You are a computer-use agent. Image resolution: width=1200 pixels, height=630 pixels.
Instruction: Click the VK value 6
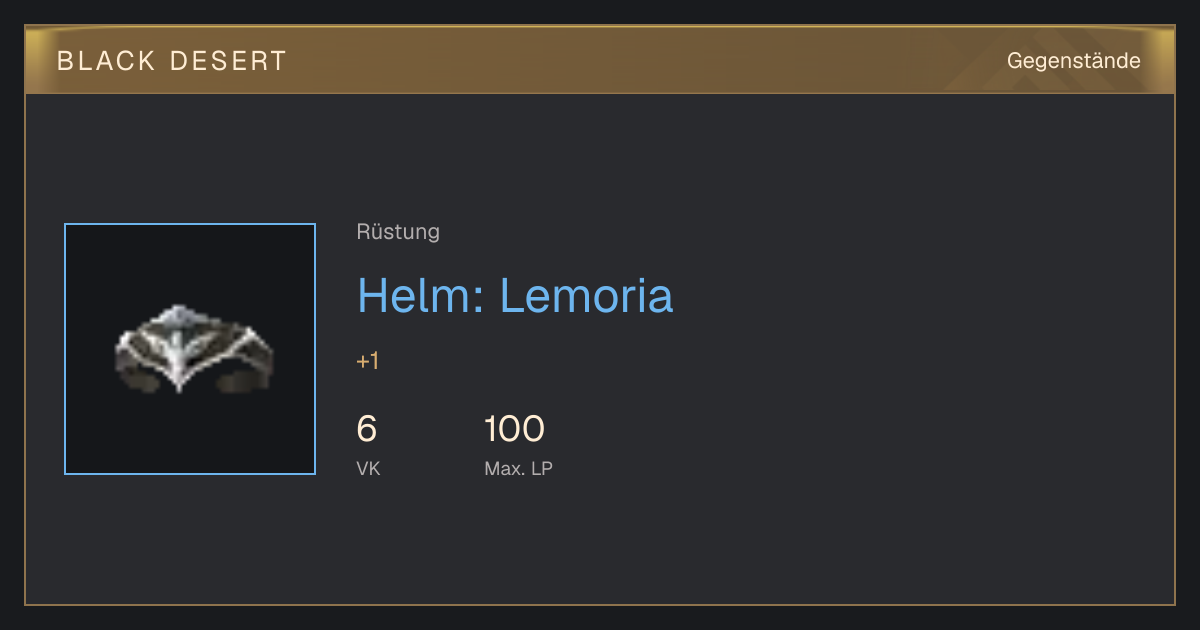(x=367, y=429)
